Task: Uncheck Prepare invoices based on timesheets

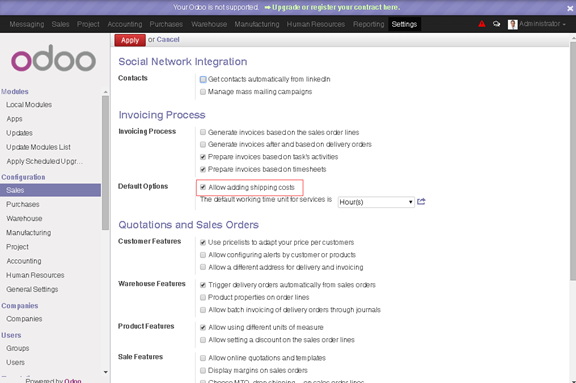Action: coord(203,169)
